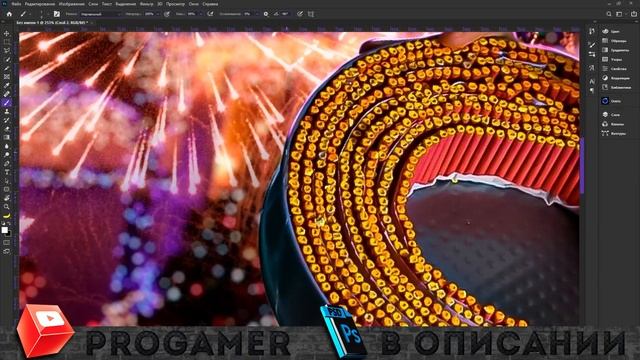The width and height of the screenshot is (640, 360).
Task: Select the Rectangular Marquee tool
Action: click(x=7, y=42)
